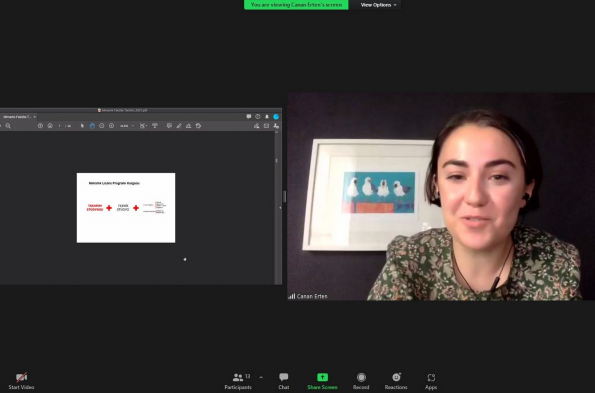
Task: Open the fit page options tool
Action: [x=143, y=126]
